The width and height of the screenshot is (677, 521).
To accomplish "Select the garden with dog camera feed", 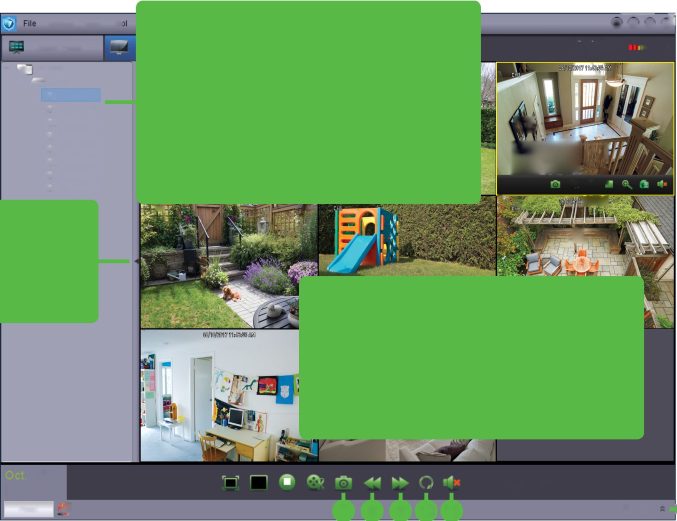I will click(x=228, y=266).
